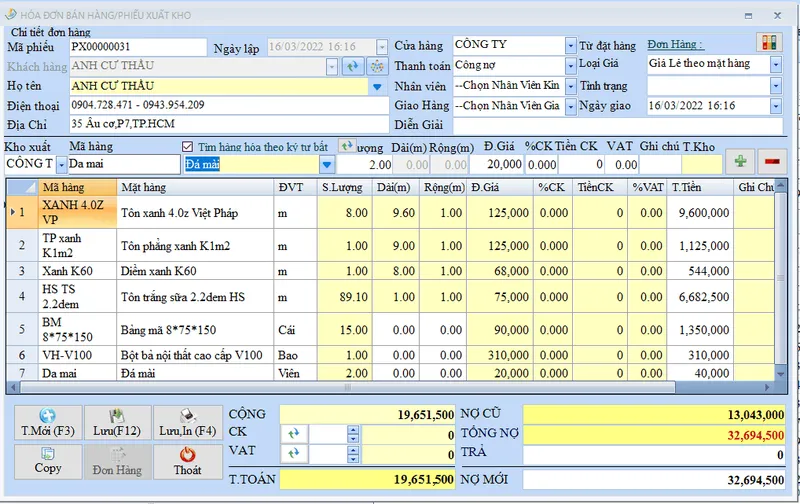This screenshot has height=504, width=800.
Task: Click the T.Mới (F3) button
Action: point(48,423)
